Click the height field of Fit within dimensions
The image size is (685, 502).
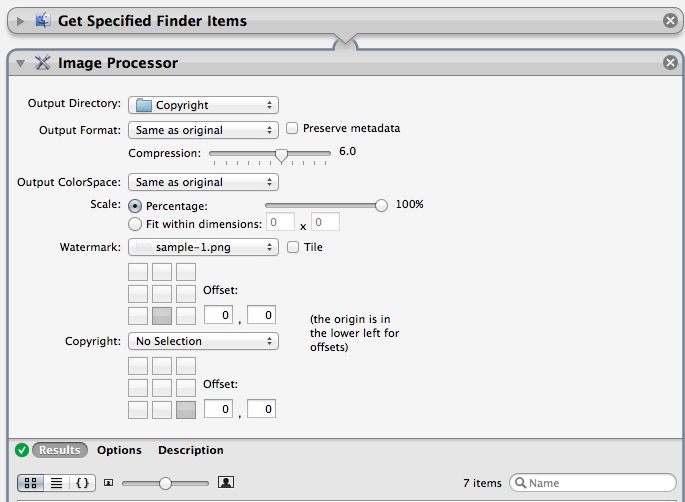pyautogui.click(x=325, y=222)
